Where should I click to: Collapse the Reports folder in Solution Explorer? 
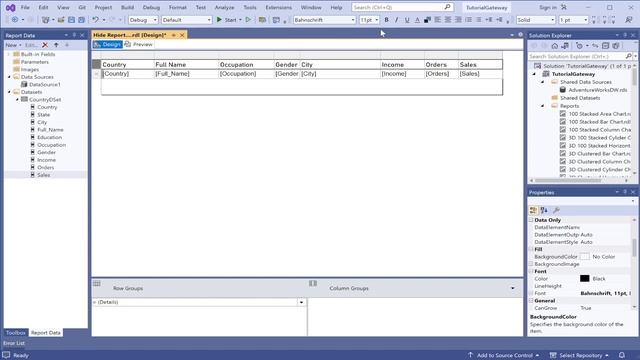coord(542,106)
